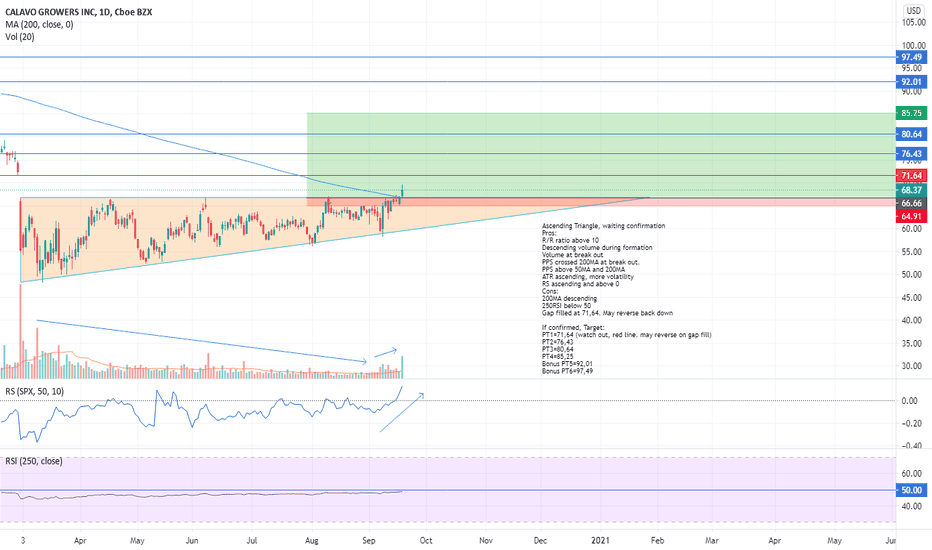932x550 pixels.
Task: Click the 105.00 price axis tick
Action: pos(914,23)
